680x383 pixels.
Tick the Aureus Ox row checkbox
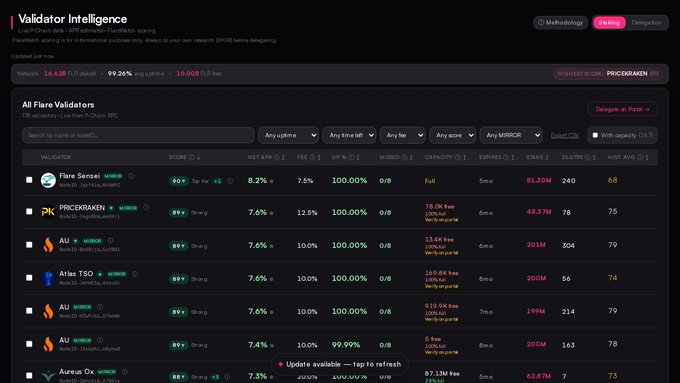click(x=29, y=376)
